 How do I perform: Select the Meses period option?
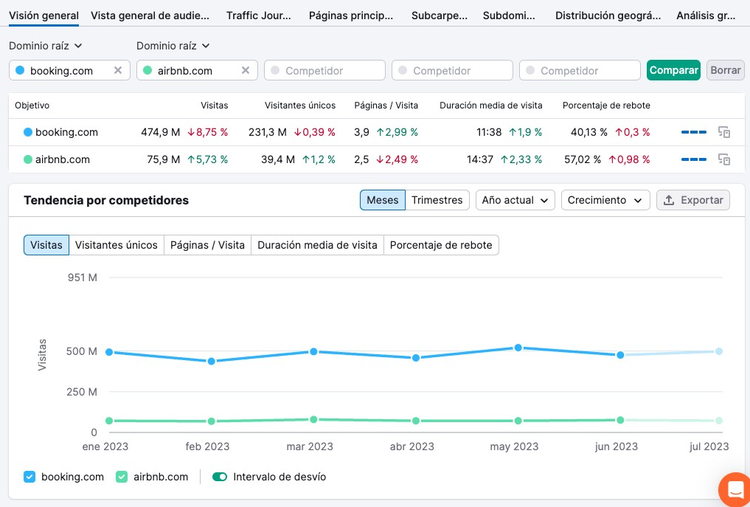point(383,200)
